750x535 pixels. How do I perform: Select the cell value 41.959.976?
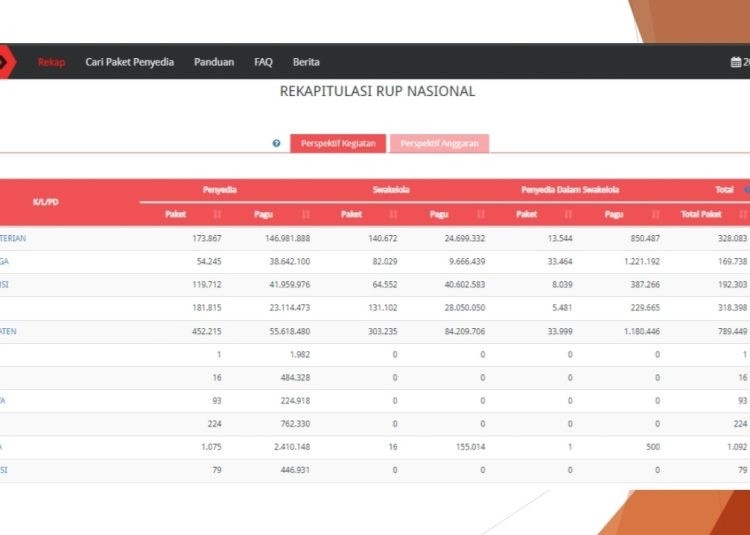point(289,284)
